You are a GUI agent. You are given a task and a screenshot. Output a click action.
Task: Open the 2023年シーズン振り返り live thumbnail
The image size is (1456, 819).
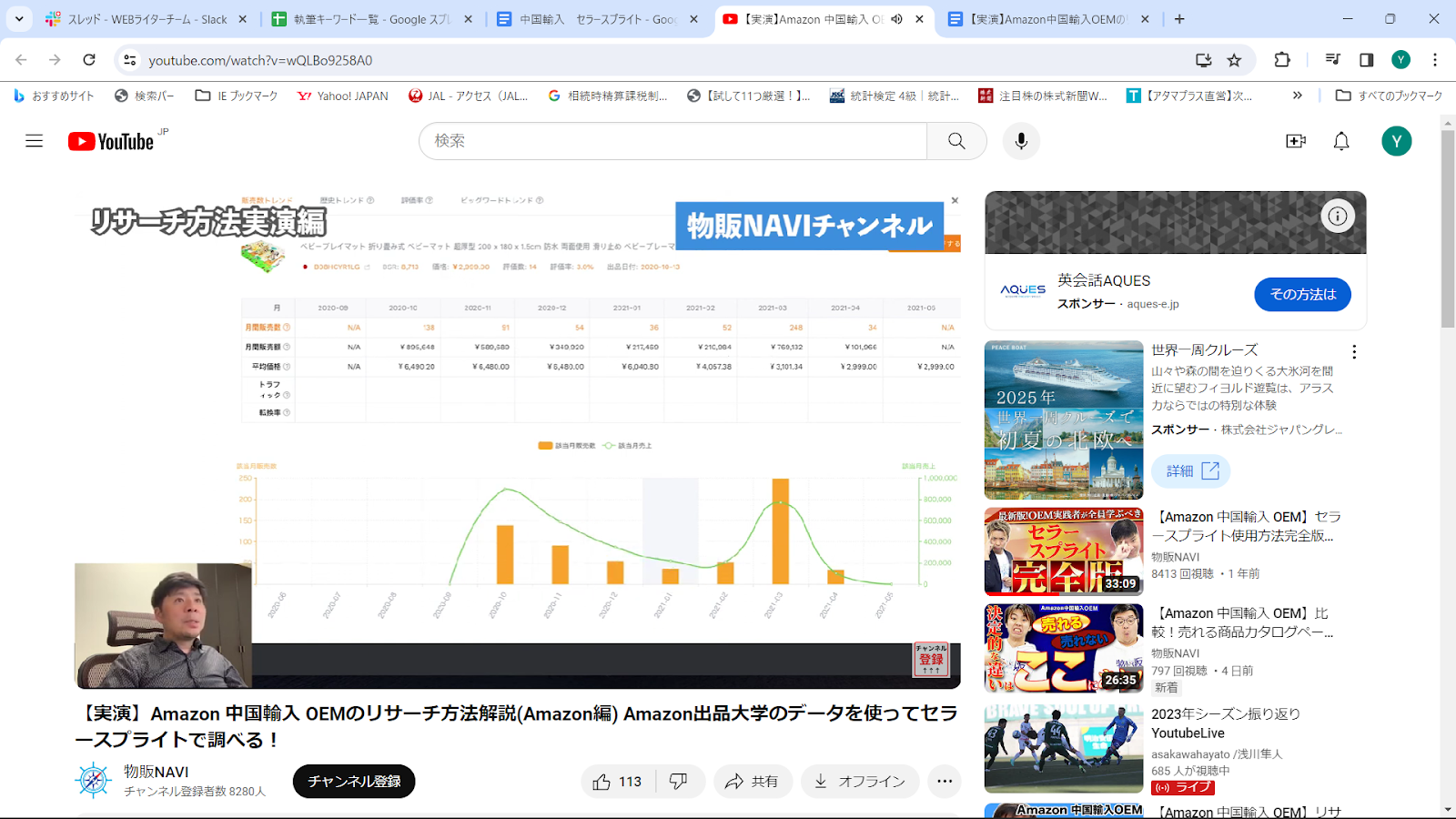(x=1064, y=748)
